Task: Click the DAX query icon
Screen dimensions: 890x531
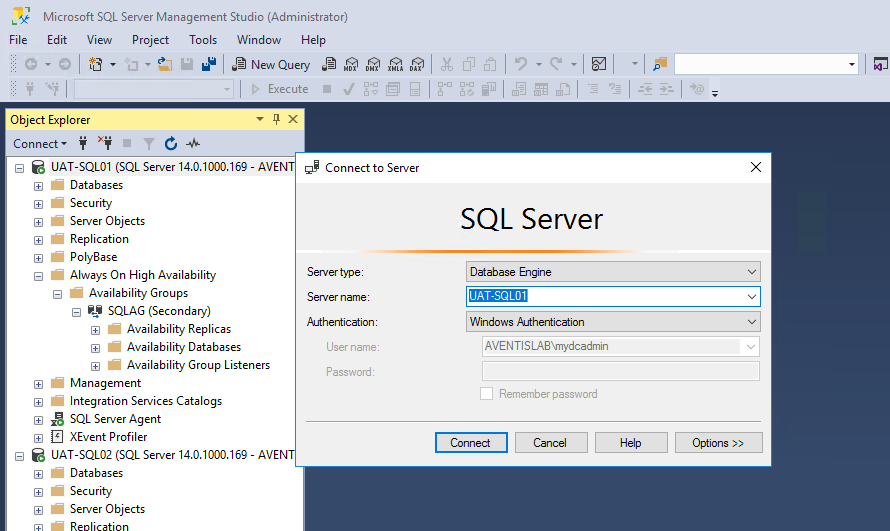Action: tap(417, 65)
